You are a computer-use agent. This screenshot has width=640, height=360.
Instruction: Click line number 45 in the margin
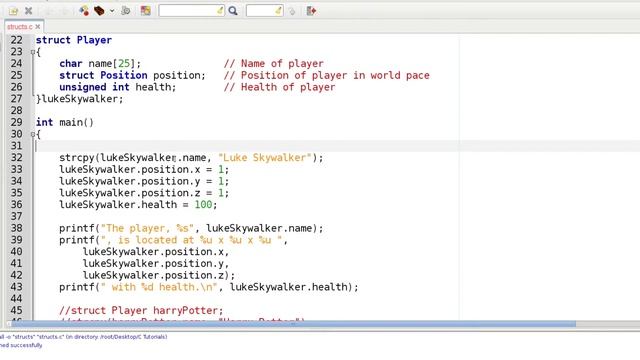click(16, 311)
